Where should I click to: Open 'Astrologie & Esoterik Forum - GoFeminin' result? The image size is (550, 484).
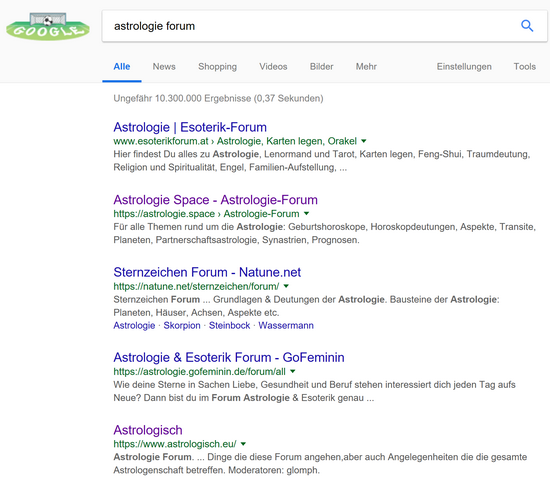click(229, 357)
